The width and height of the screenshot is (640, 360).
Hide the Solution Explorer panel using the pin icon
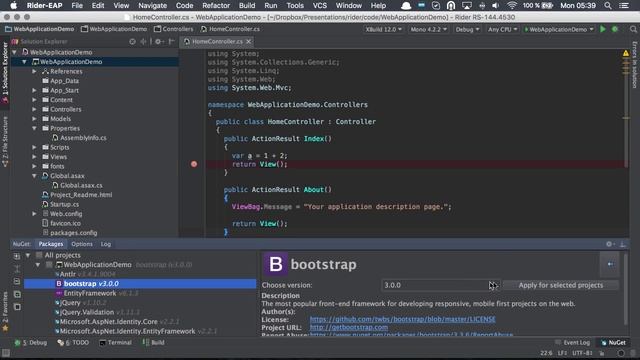(x=171, y=41)
